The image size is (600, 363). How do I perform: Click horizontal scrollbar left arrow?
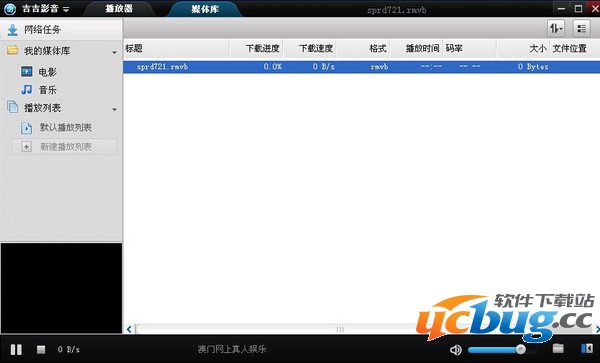[x=129, y=329]
